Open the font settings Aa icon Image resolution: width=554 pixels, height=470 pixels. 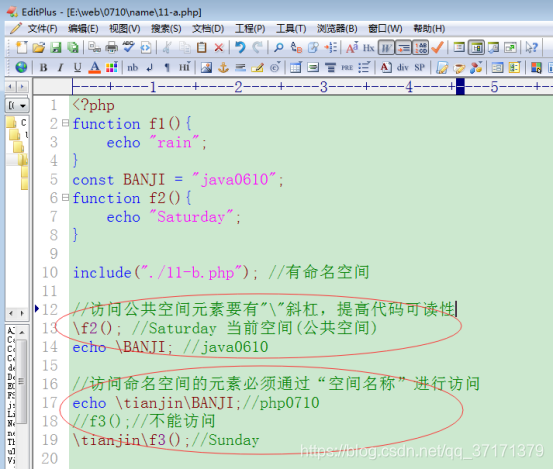(x=352, y=47)
